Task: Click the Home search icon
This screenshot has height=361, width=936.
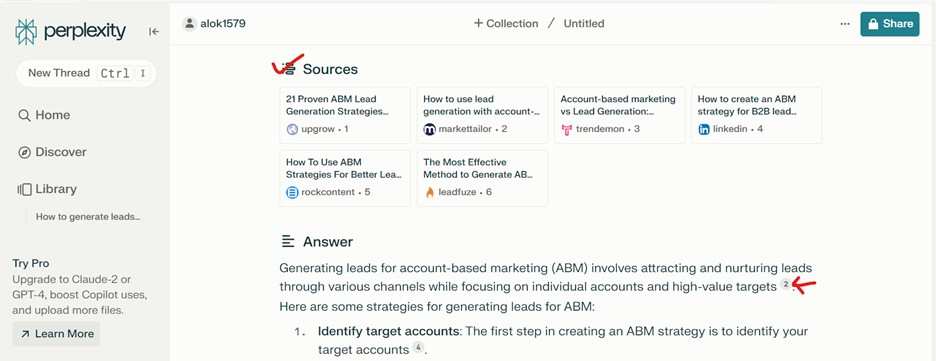Action: coord(24,116)
